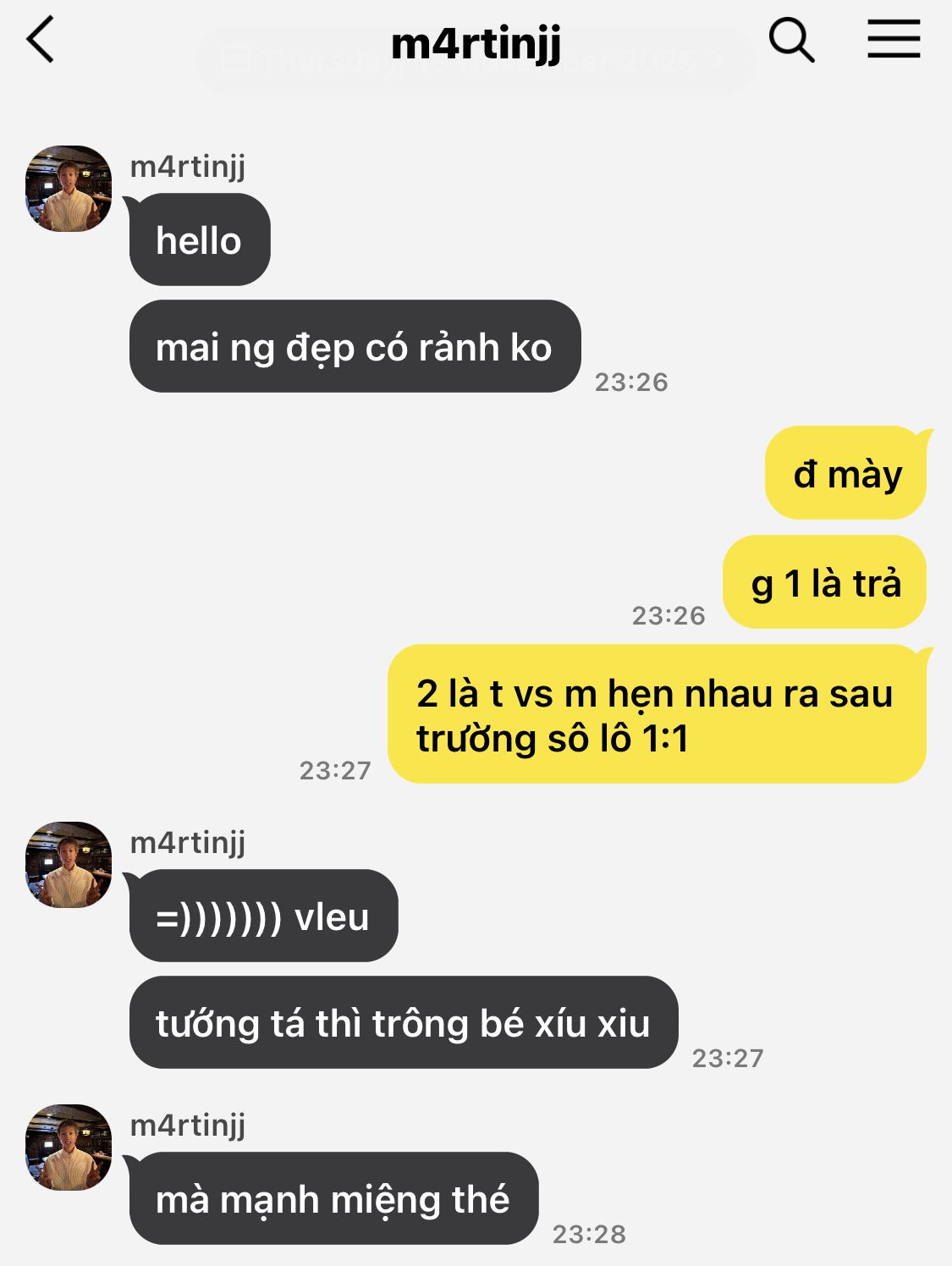
Task: Open the hamburger menu icon
Action: [894, 39]
